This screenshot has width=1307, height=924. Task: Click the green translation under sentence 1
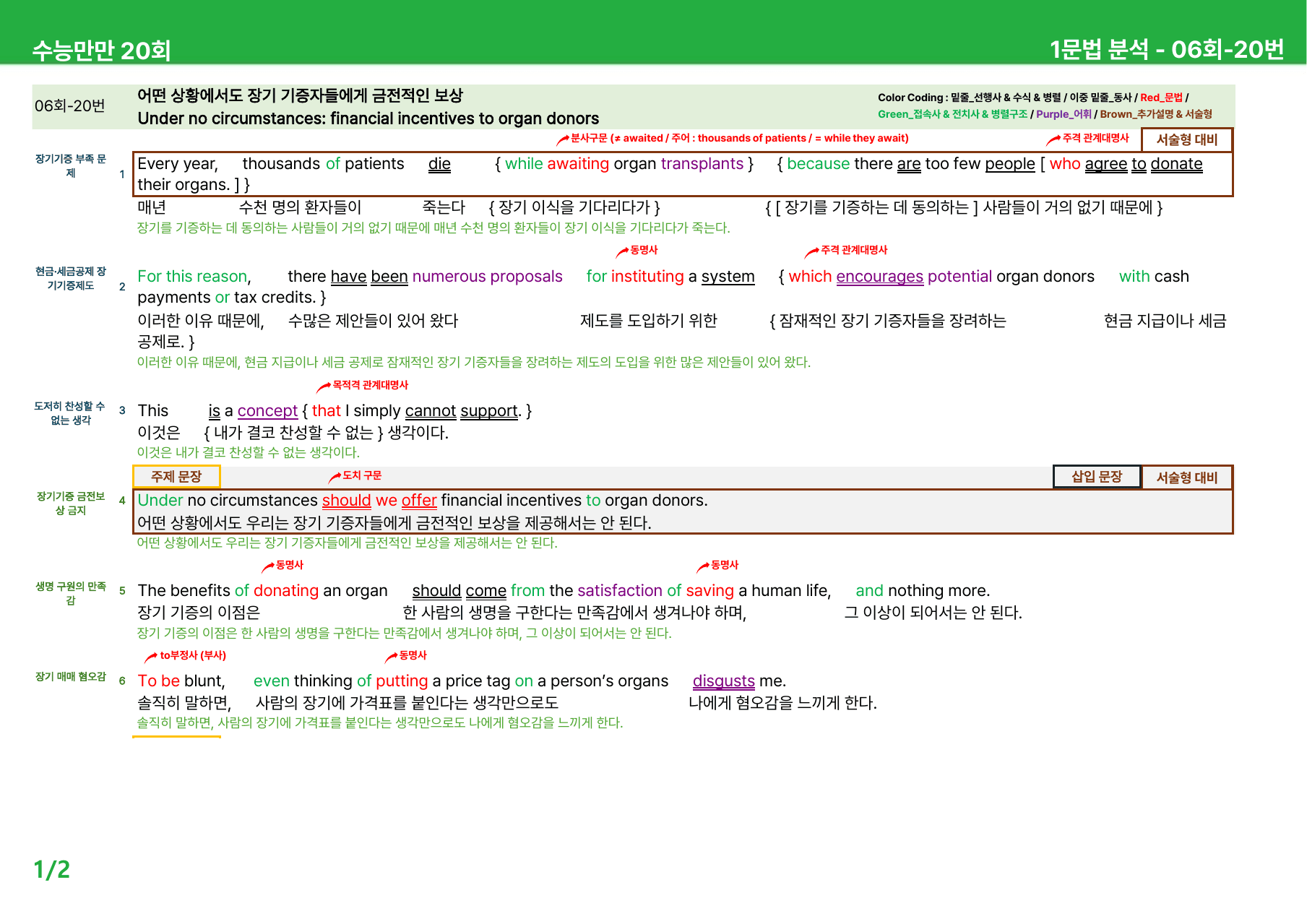tap(433, 228)
